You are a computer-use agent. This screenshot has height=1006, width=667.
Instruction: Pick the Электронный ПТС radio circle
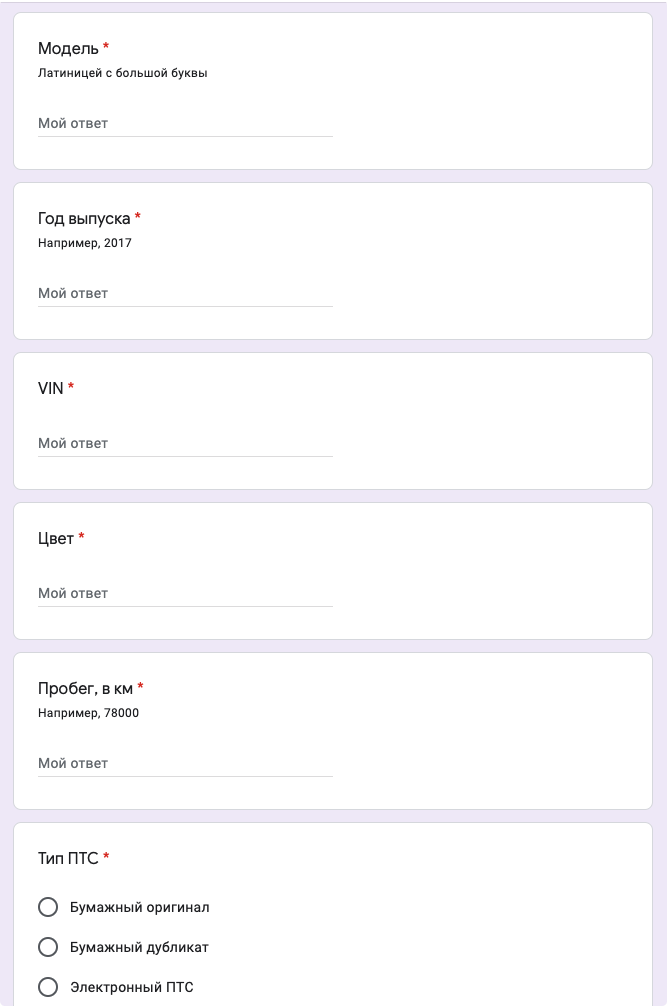[x=47, y=987]
